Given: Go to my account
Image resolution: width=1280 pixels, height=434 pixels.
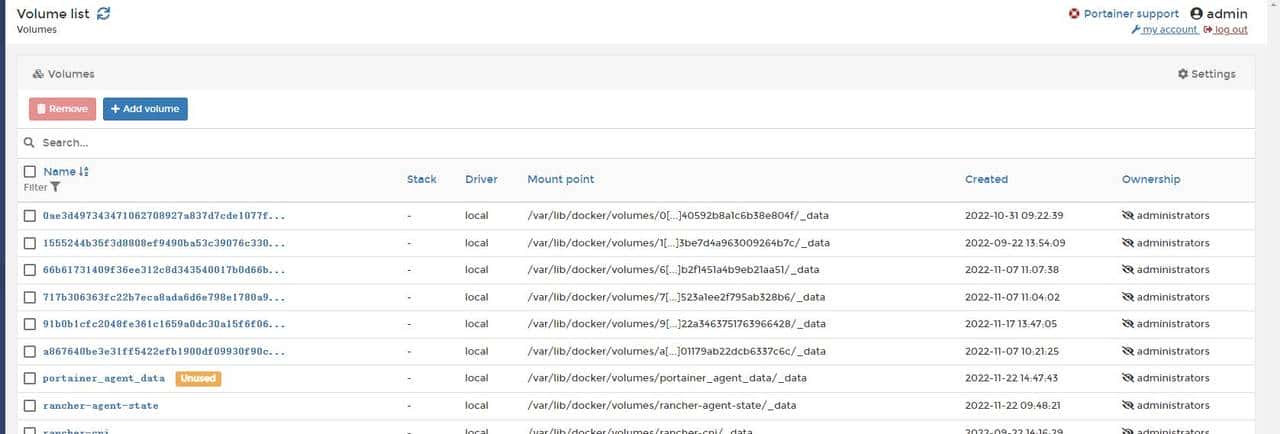Looking at the screenshot, I should click(x=1169, y=30).
